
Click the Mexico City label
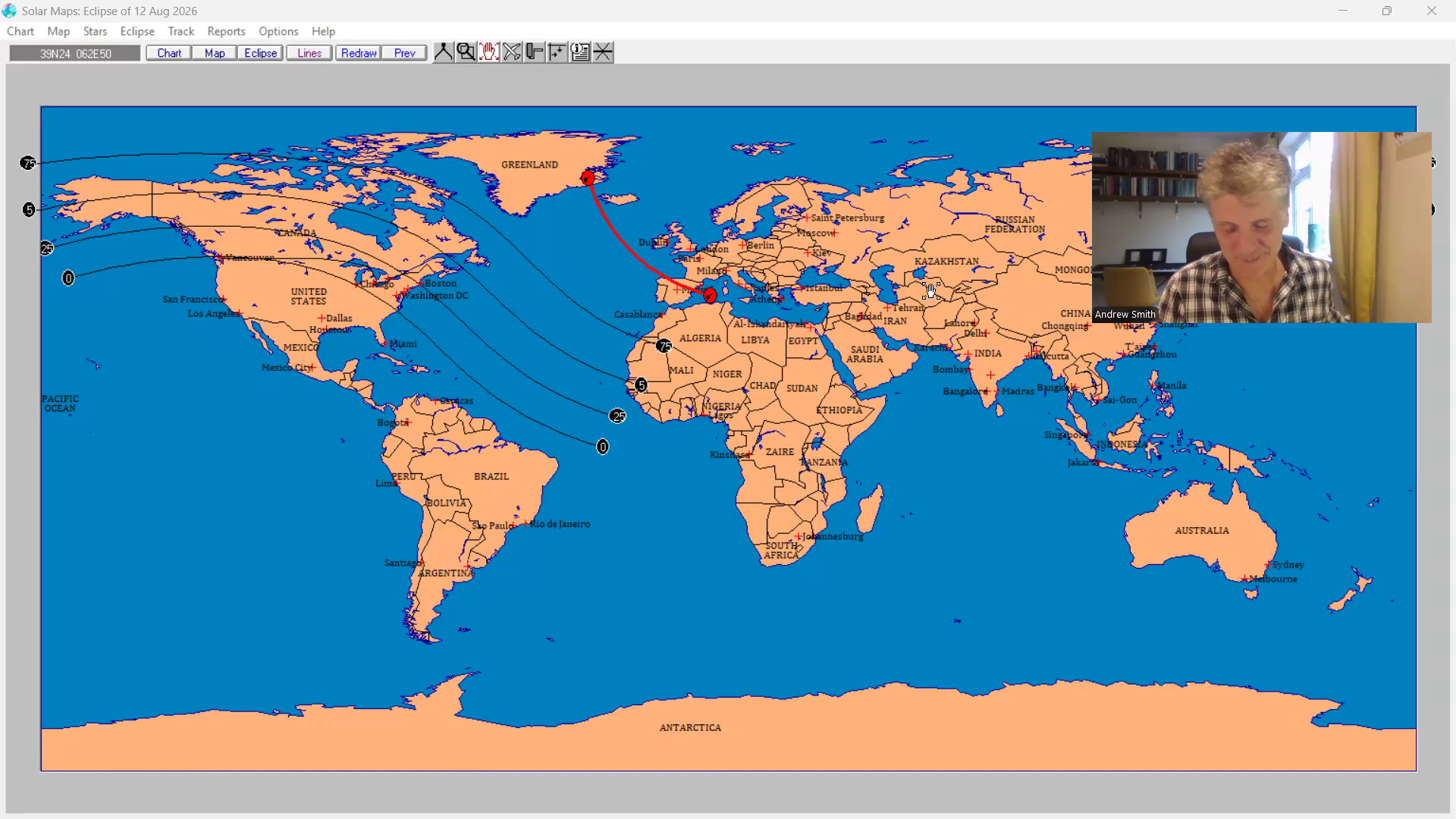click(287, 368)
